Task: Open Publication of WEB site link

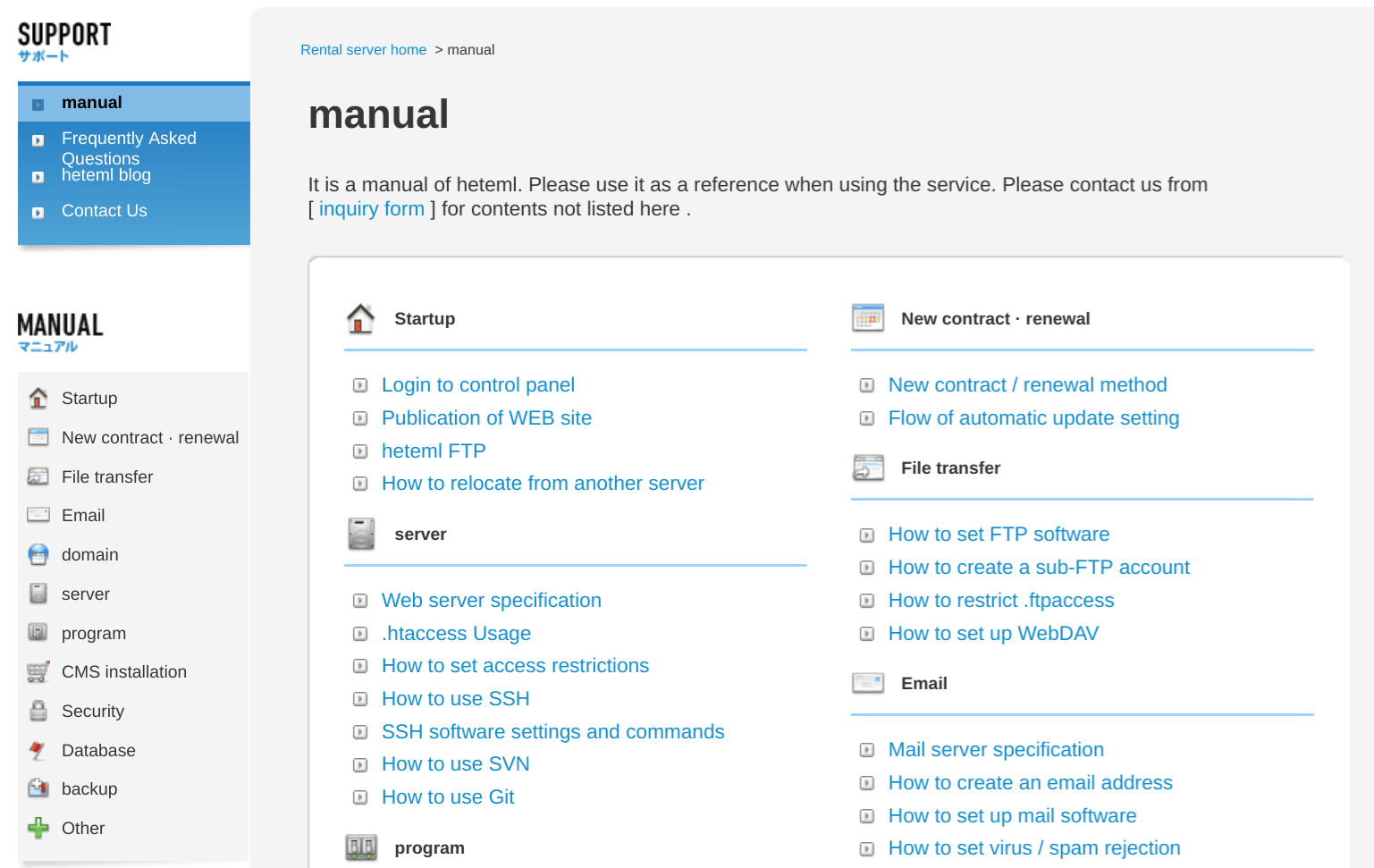Action: (486, 418)
